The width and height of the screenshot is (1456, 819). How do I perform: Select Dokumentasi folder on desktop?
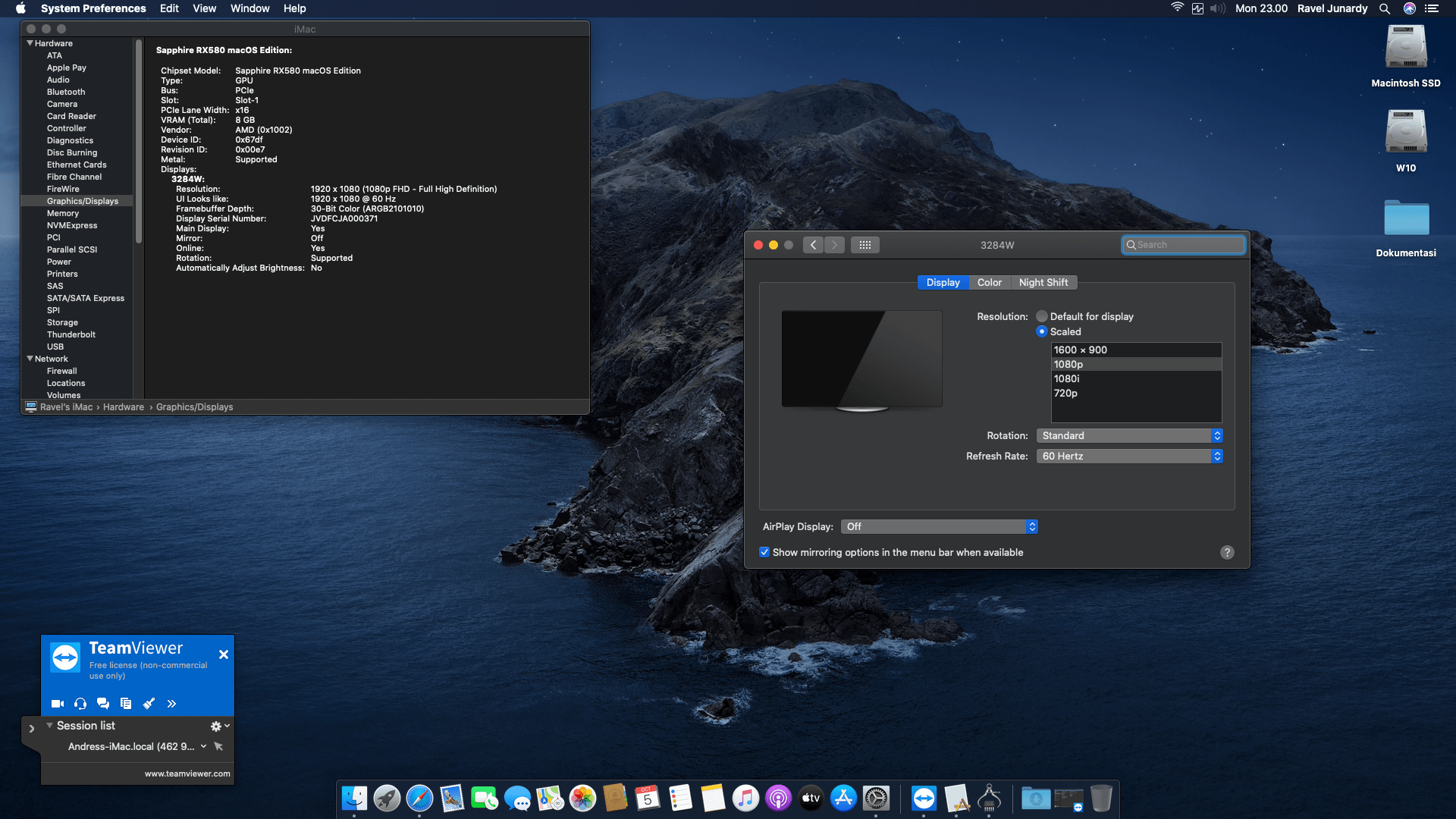1406,228
